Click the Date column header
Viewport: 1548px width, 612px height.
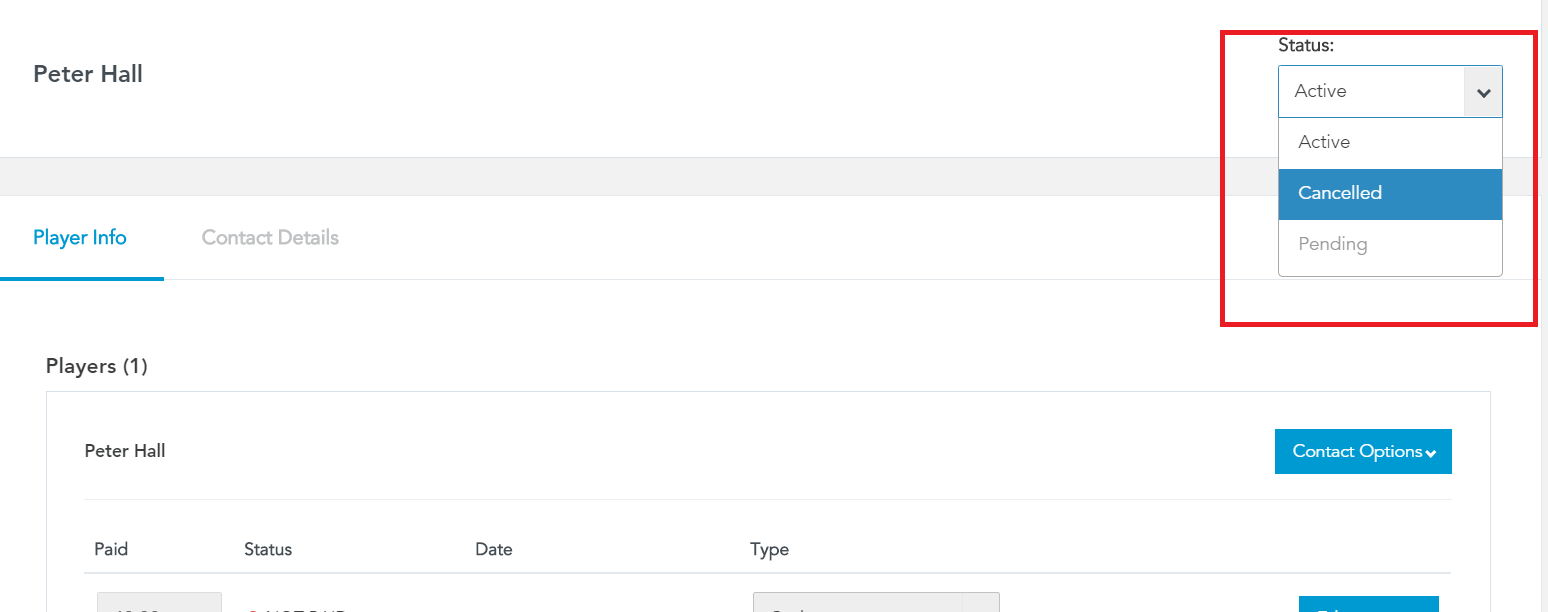point(494,549)
